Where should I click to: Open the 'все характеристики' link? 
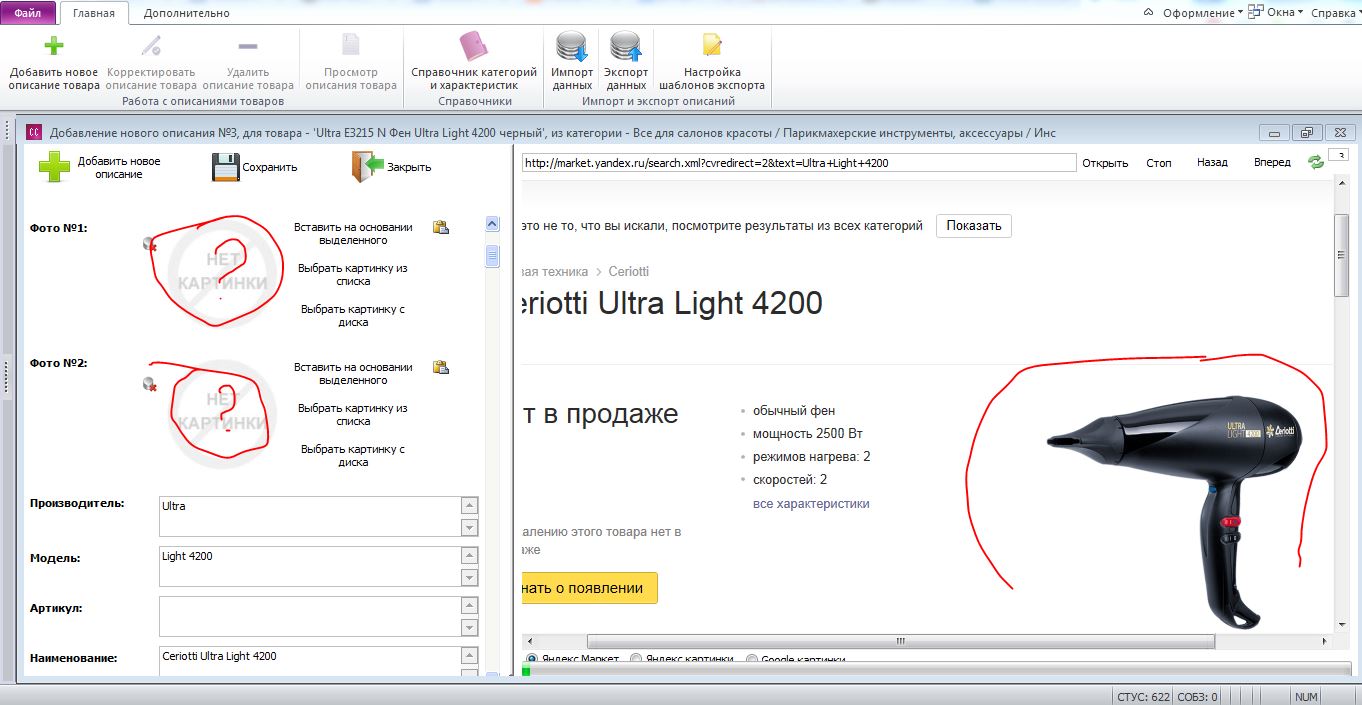pyautogui.click(x=811, y=503)
